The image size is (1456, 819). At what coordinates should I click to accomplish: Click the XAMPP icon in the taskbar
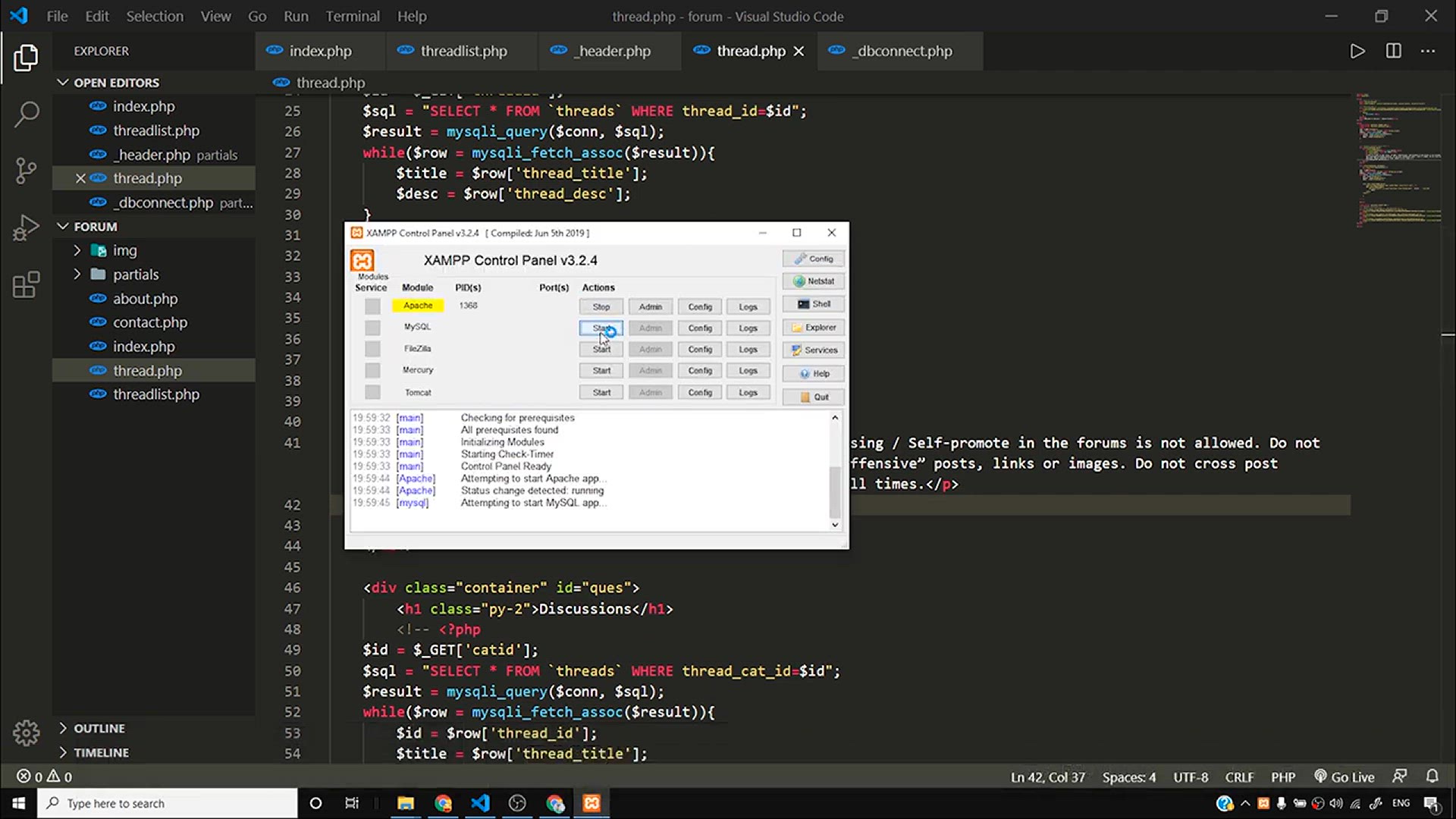[x=591, y=803]
